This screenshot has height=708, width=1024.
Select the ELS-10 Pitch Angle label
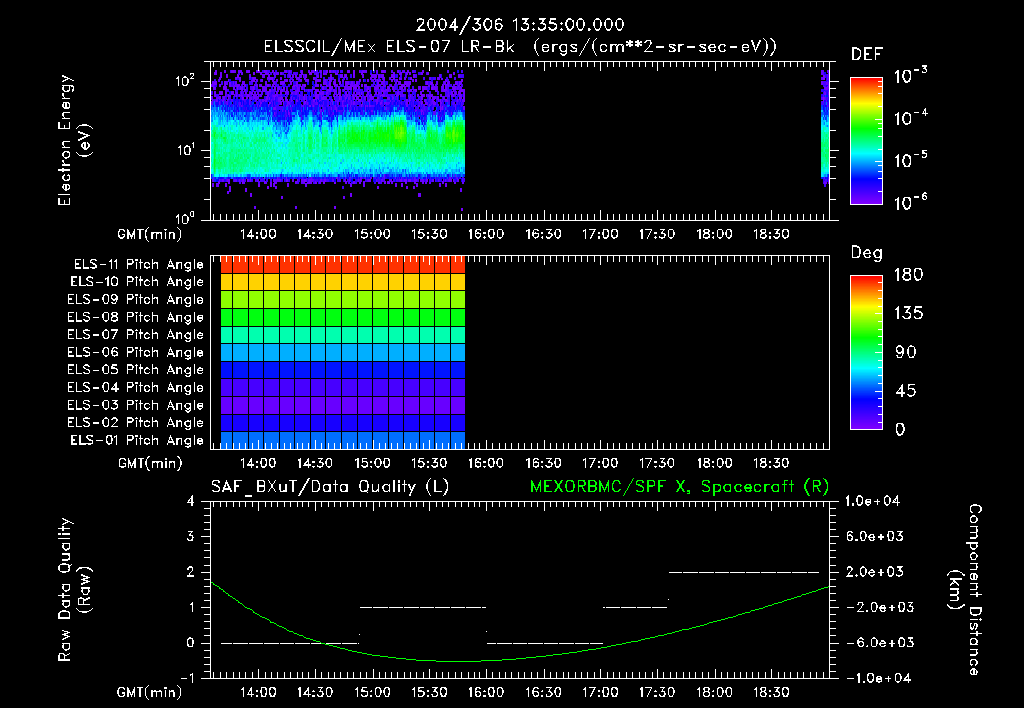coord(137,282)
